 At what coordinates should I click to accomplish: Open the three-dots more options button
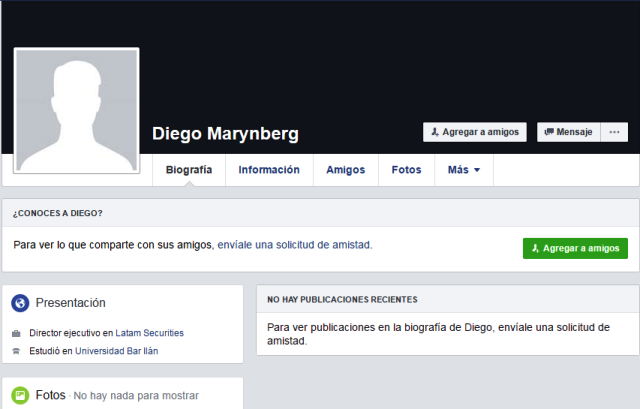pos(614,132)
